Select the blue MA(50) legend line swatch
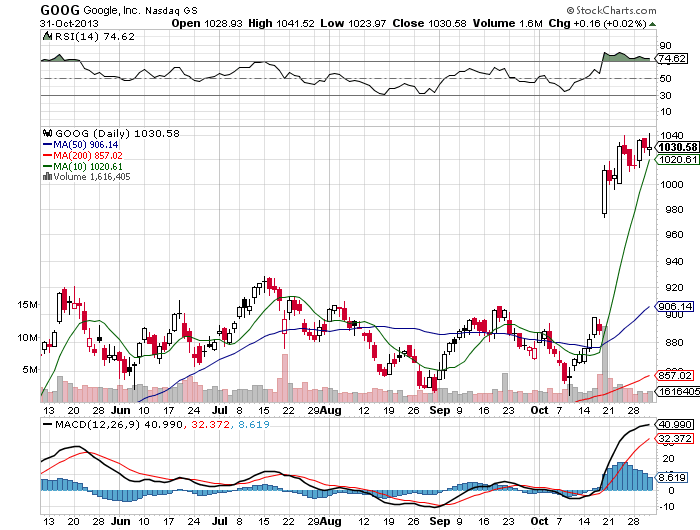This screenshot has height=530, width=700. coord(47,145)
